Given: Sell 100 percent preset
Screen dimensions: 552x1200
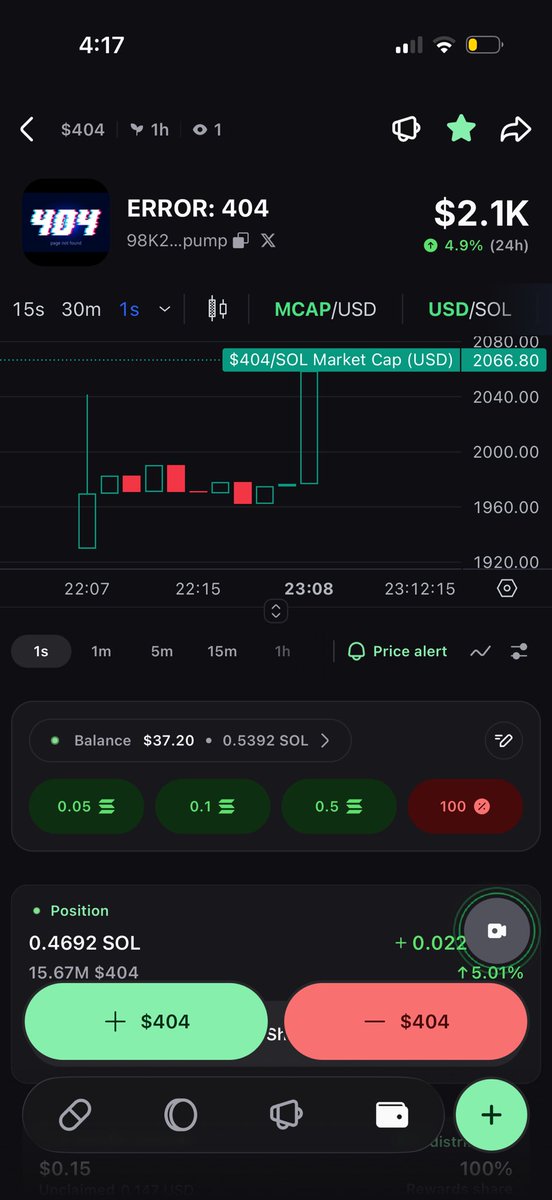Looking at the screenshot, I should (465, 806).
